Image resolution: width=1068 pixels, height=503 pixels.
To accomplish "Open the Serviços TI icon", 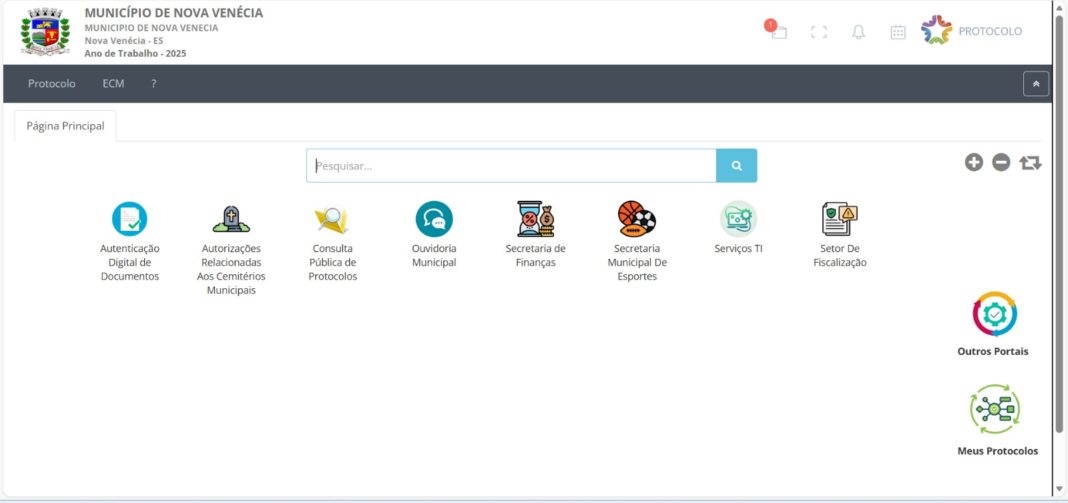I will click(x=738, y=219).
